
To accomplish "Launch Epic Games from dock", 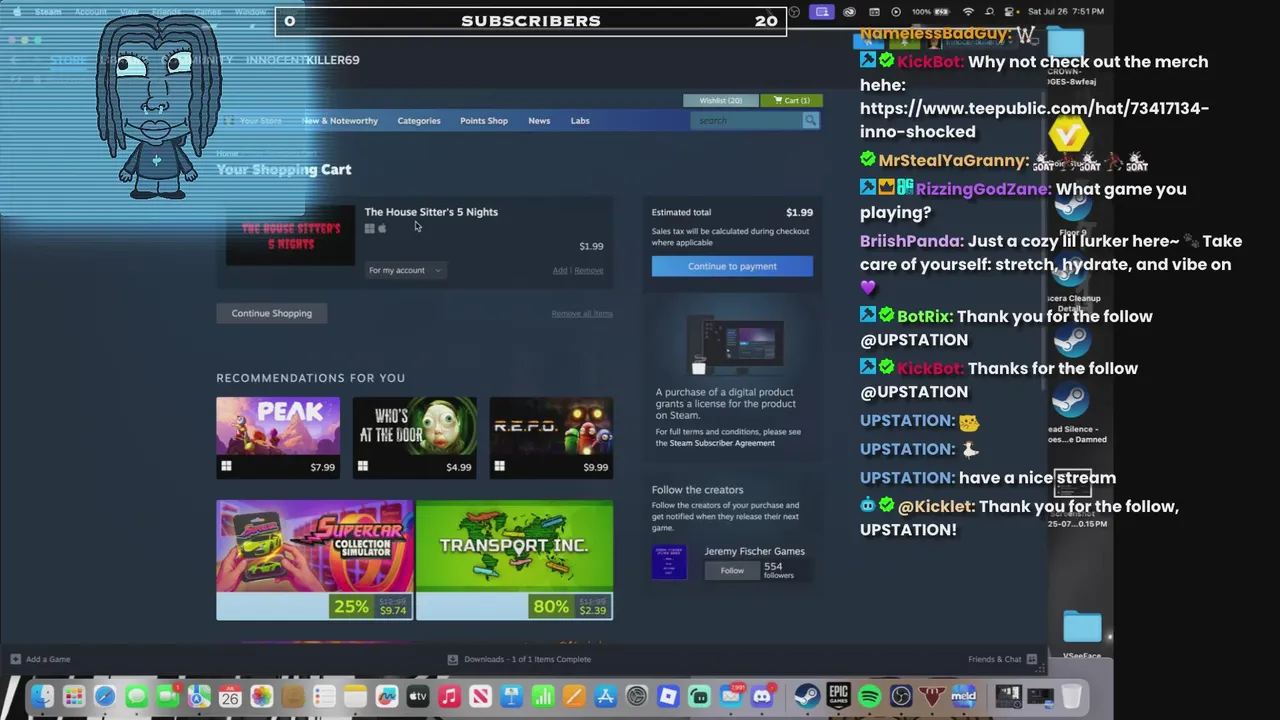I will [x=838, y=696].
